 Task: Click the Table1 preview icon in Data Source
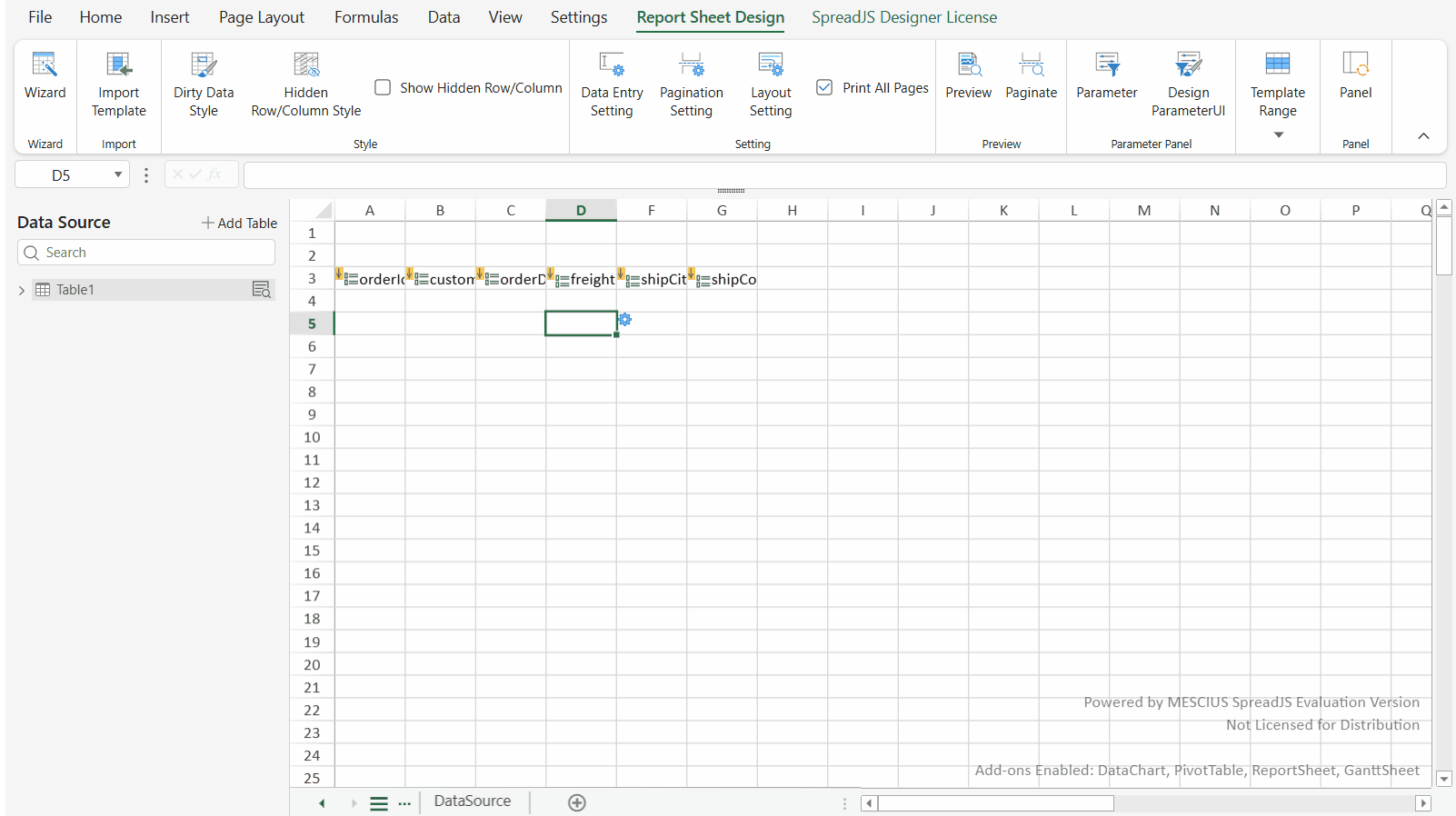coord(261,290)
